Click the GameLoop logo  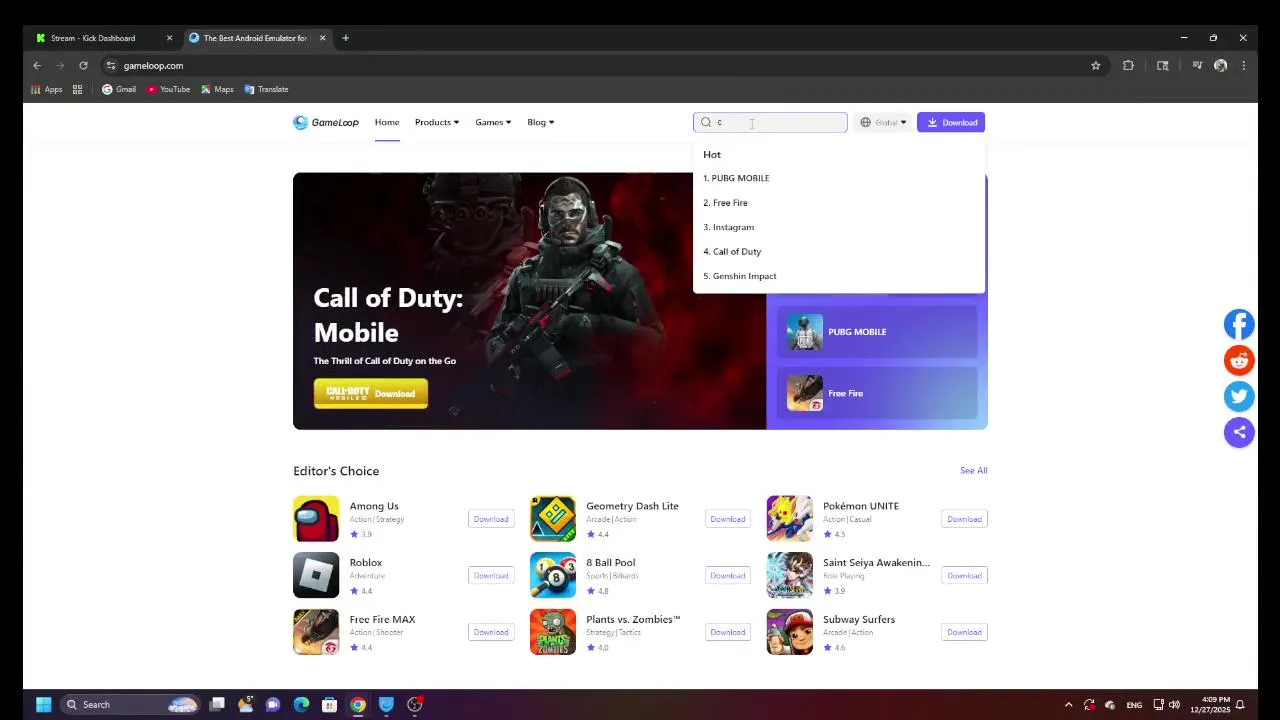(325, 122)
